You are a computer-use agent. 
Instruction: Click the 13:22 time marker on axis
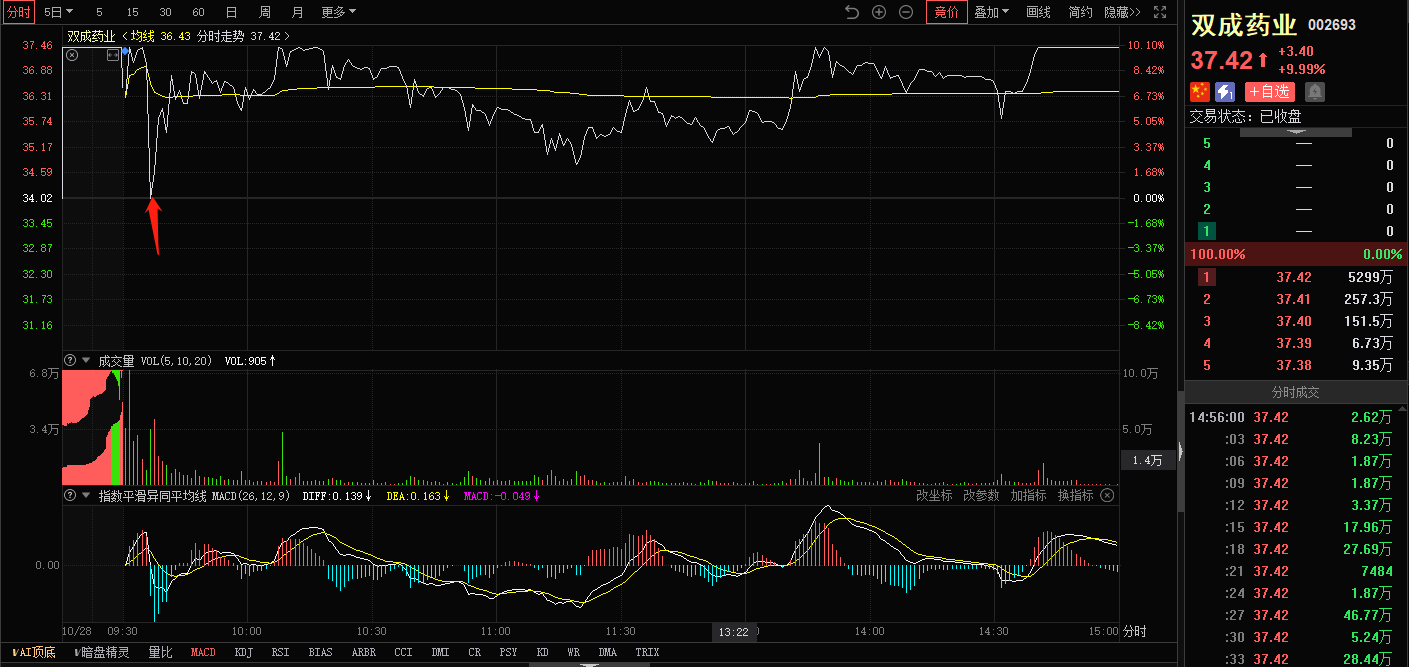733,632
